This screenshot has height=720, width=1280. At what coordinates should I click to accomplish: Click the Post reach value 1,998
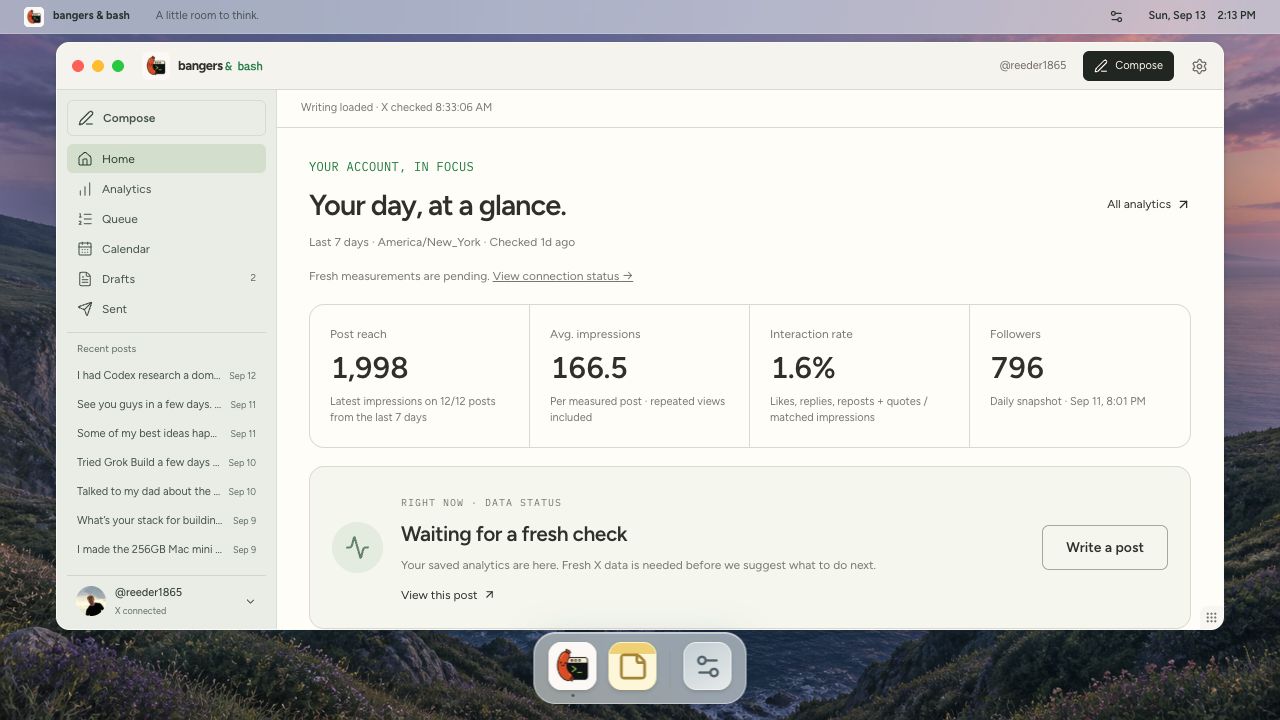[x=370, y=368]
